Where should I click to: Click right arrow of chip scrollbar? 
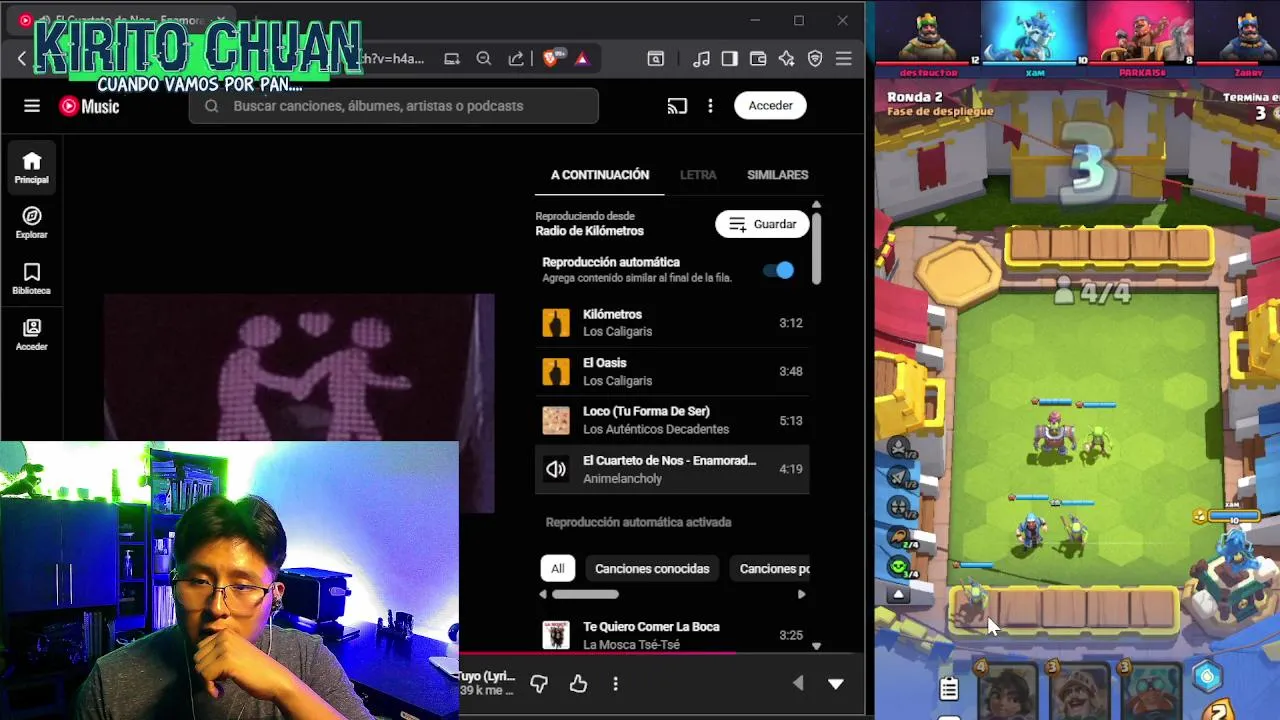click(x=801, y=594)
